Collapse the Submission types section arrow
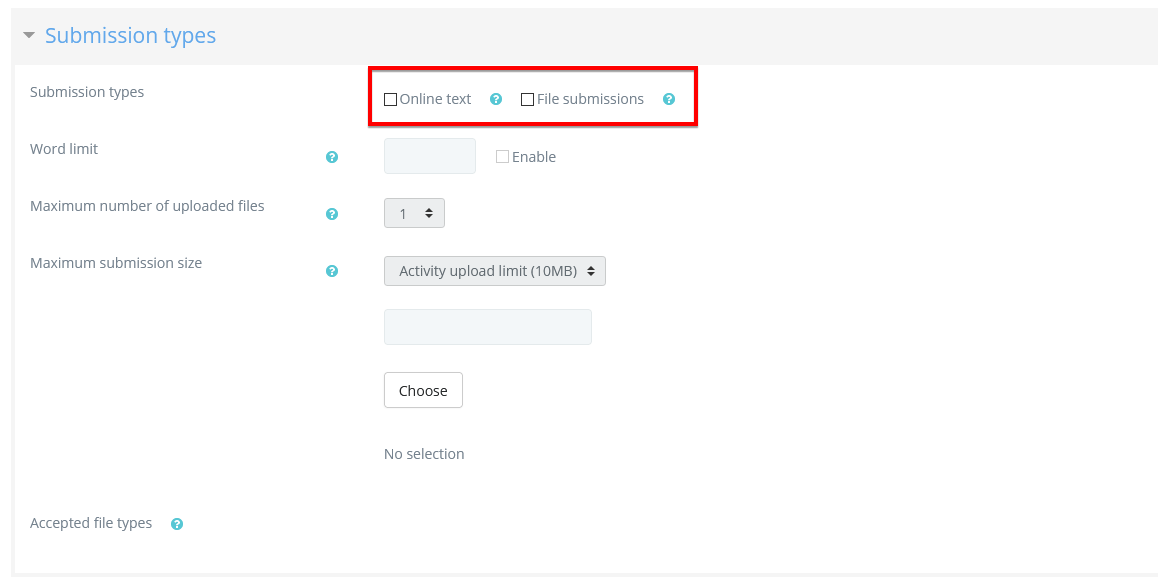The width and height of the screenshot is (1158, 578). (29, 35)
